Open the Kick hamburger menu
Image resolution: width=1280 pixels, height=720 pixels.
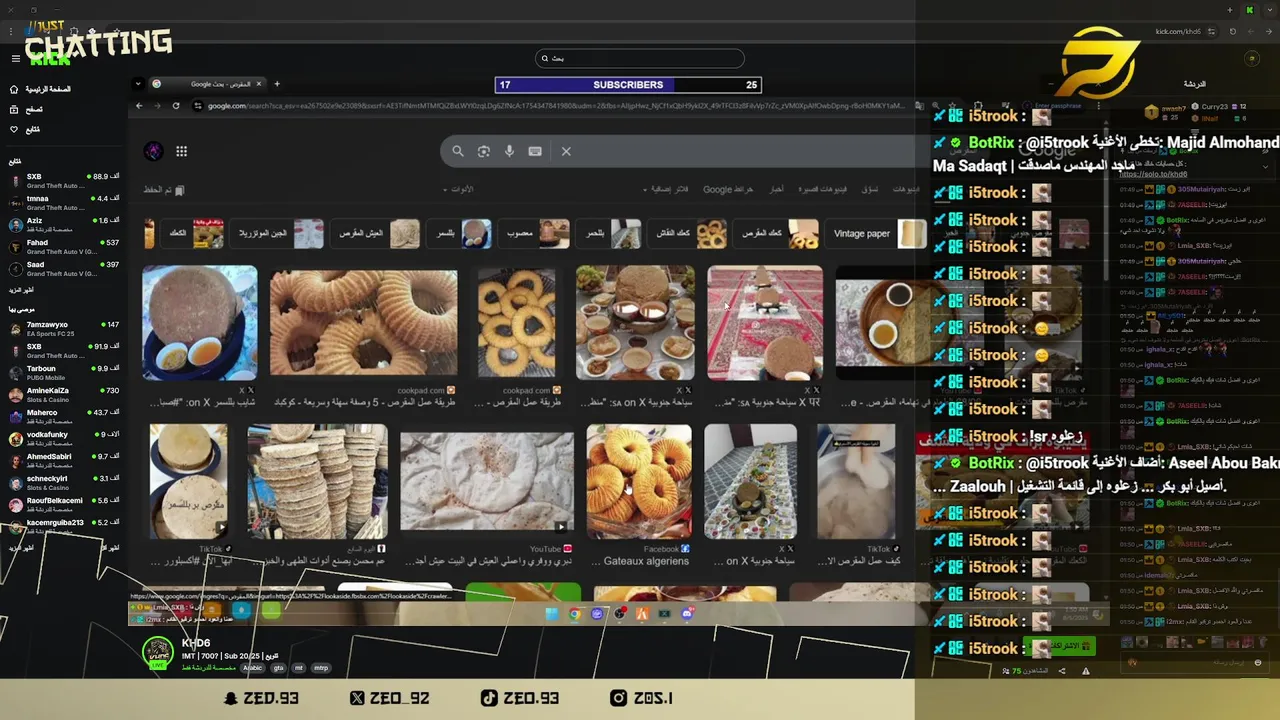point(15,58)
